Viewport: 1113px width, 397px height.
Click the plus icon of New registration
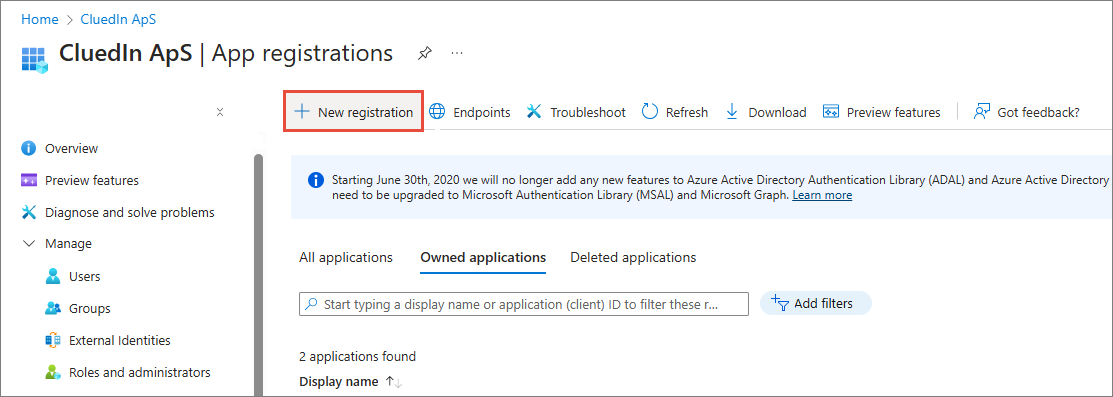point(302,112)
